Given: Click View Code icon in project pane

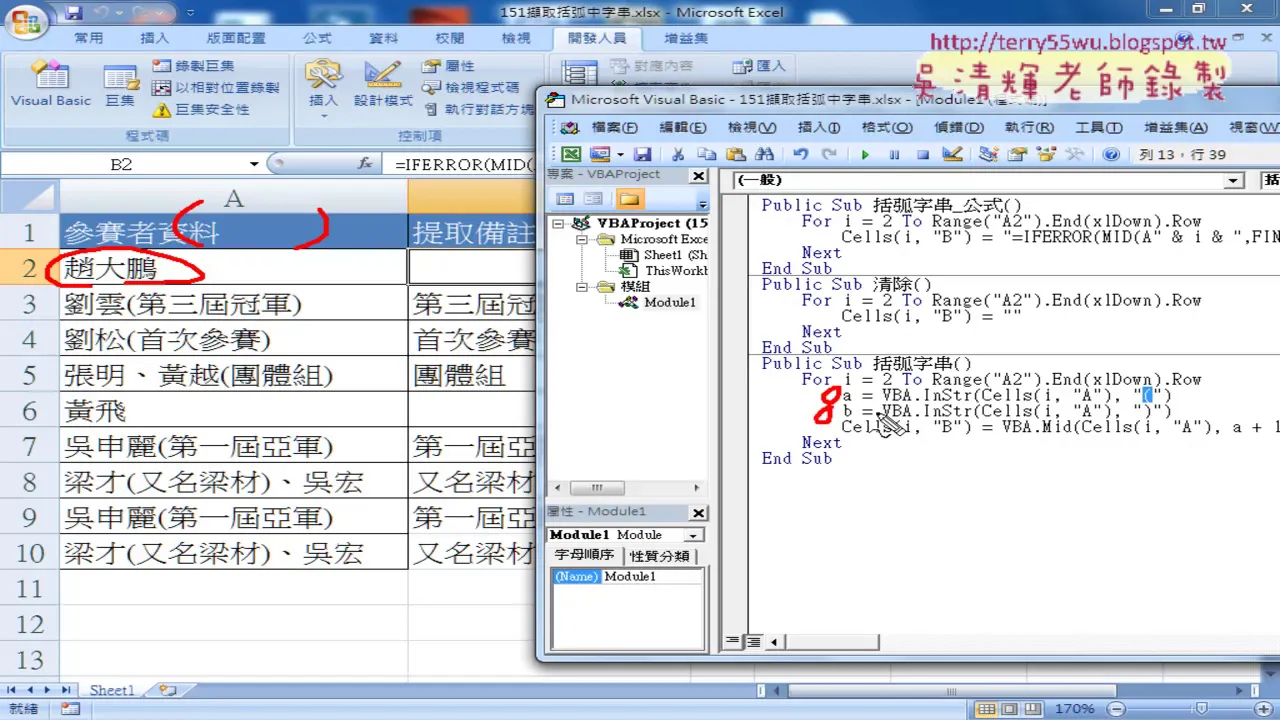Looking at the screenshot, I should [x=565, y=198].
